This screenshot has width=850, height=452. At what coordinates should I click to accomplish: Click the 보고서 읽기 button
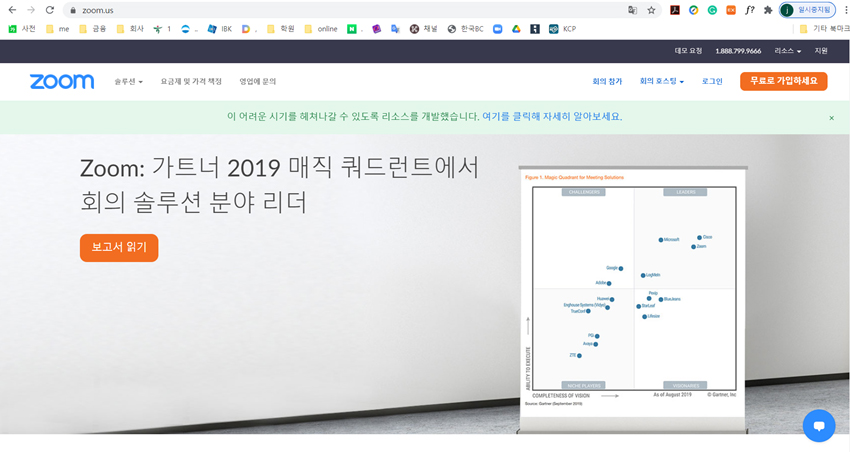click(x=119, y=248)
